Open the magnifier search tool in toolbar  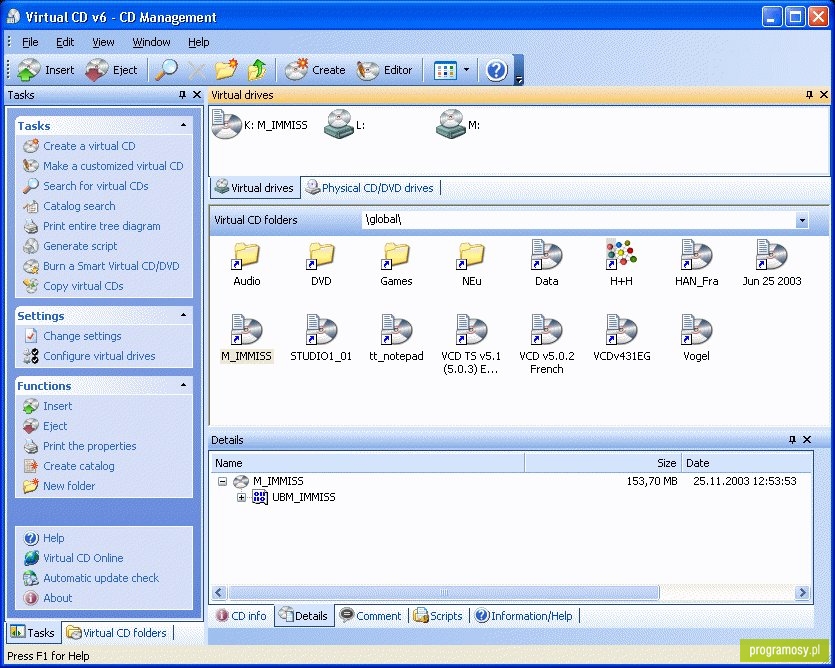tap(166, 70)
